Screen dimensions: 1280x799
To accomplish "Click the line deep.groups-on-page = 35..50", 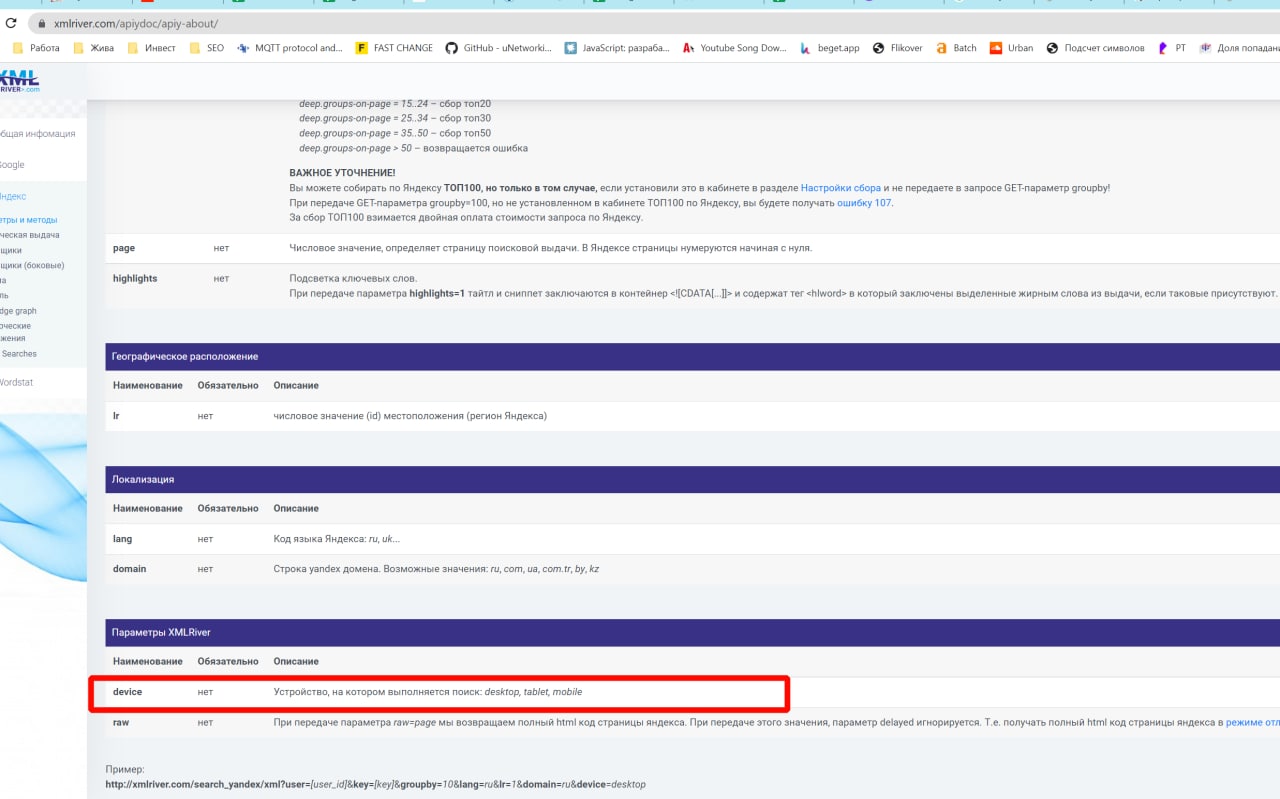I will [x=395, y=133].
